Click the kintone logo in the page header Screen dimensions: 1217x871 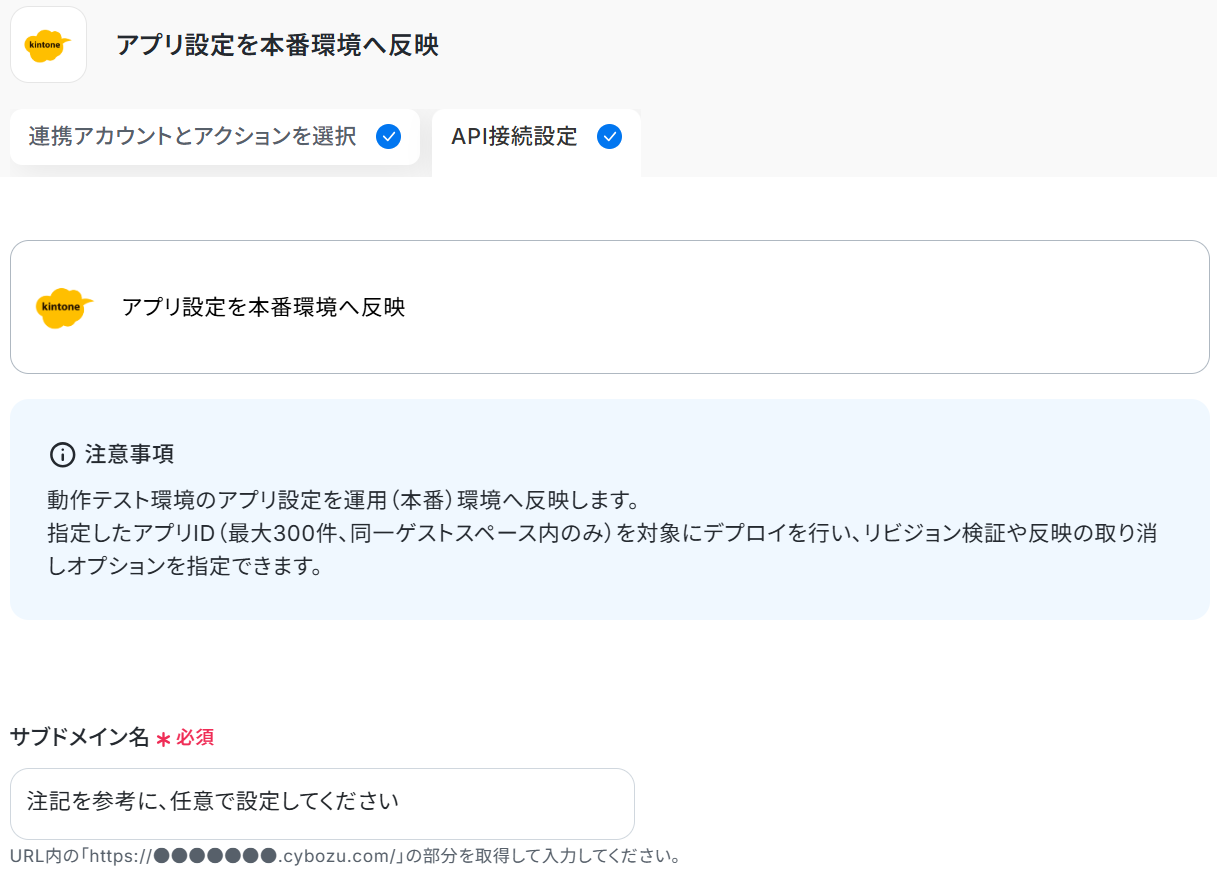pos(48,45)
